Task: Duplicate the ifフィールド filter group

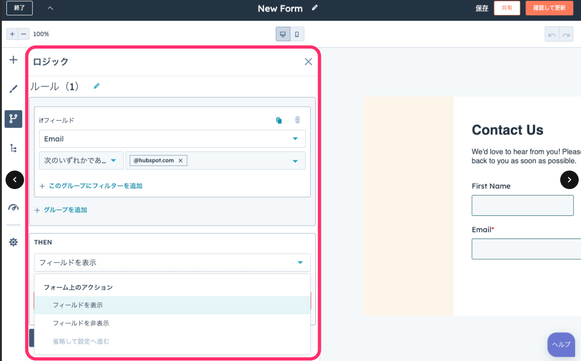Action: pos(279,120)
